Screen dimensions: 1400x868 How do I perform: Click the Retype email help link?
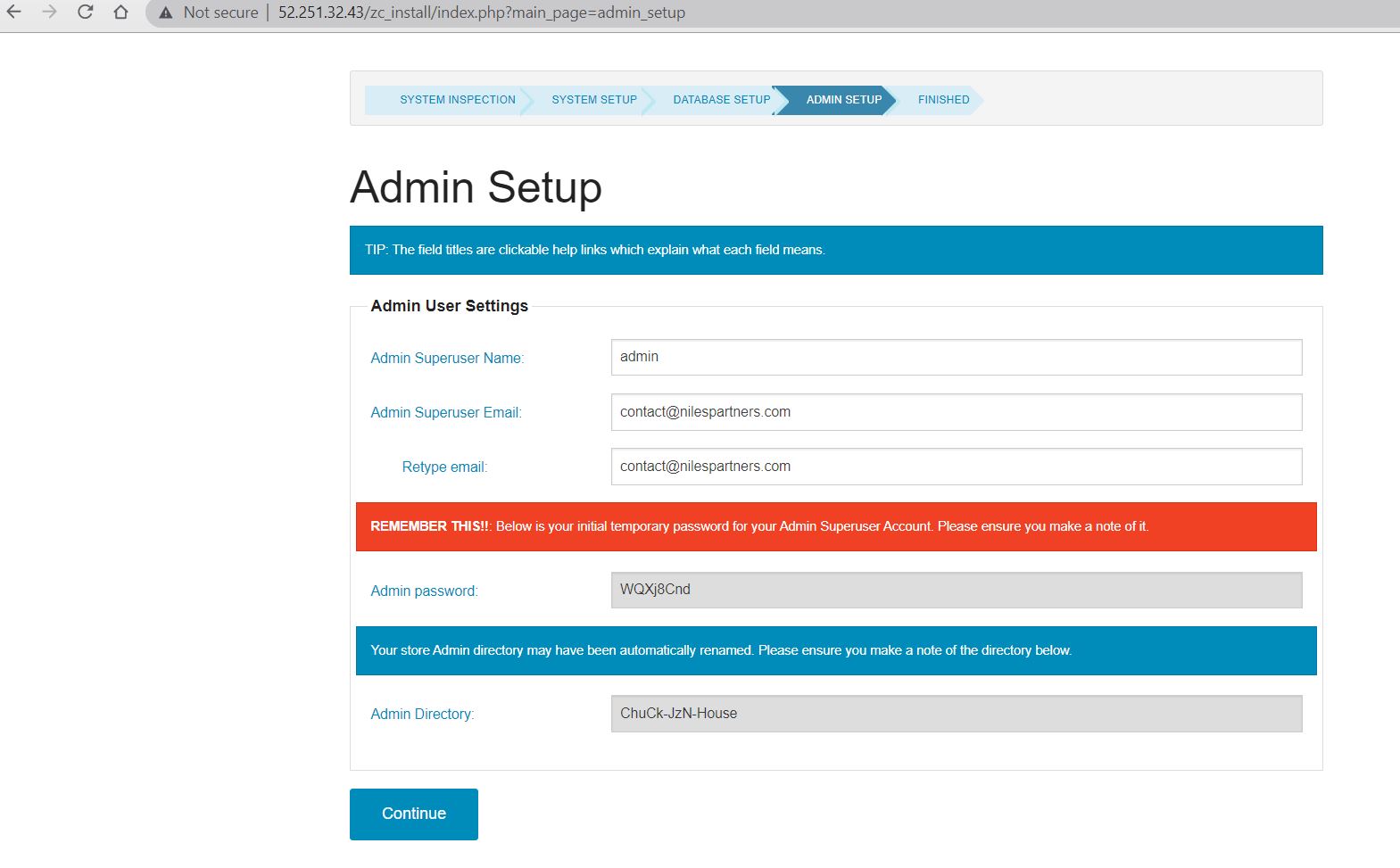tap(444, 467)
